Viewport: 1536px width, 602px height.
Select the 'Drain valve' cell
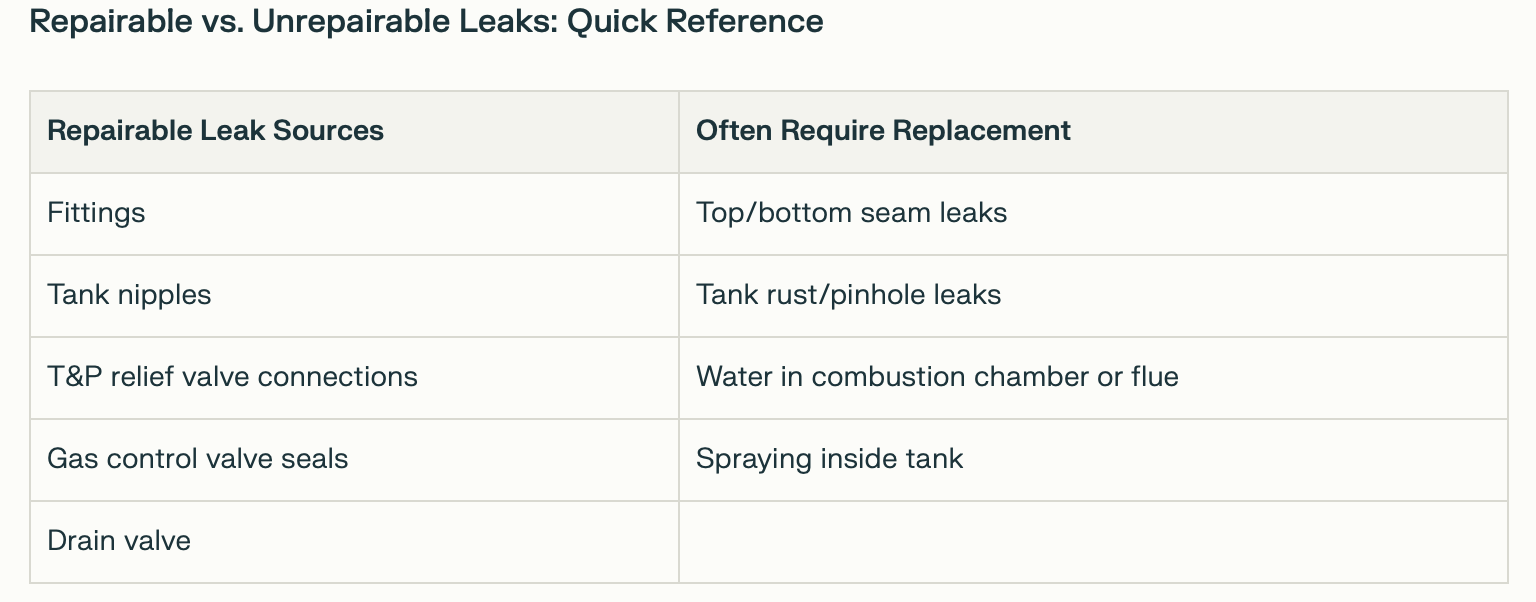click(118, 541)
